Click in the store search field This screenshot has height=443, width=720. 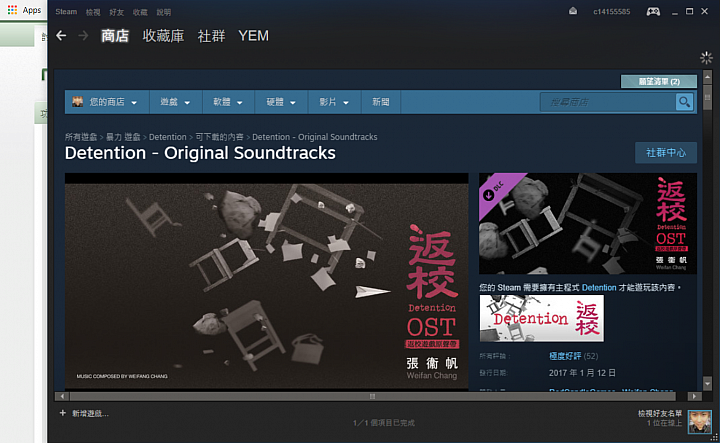(608, 102)
